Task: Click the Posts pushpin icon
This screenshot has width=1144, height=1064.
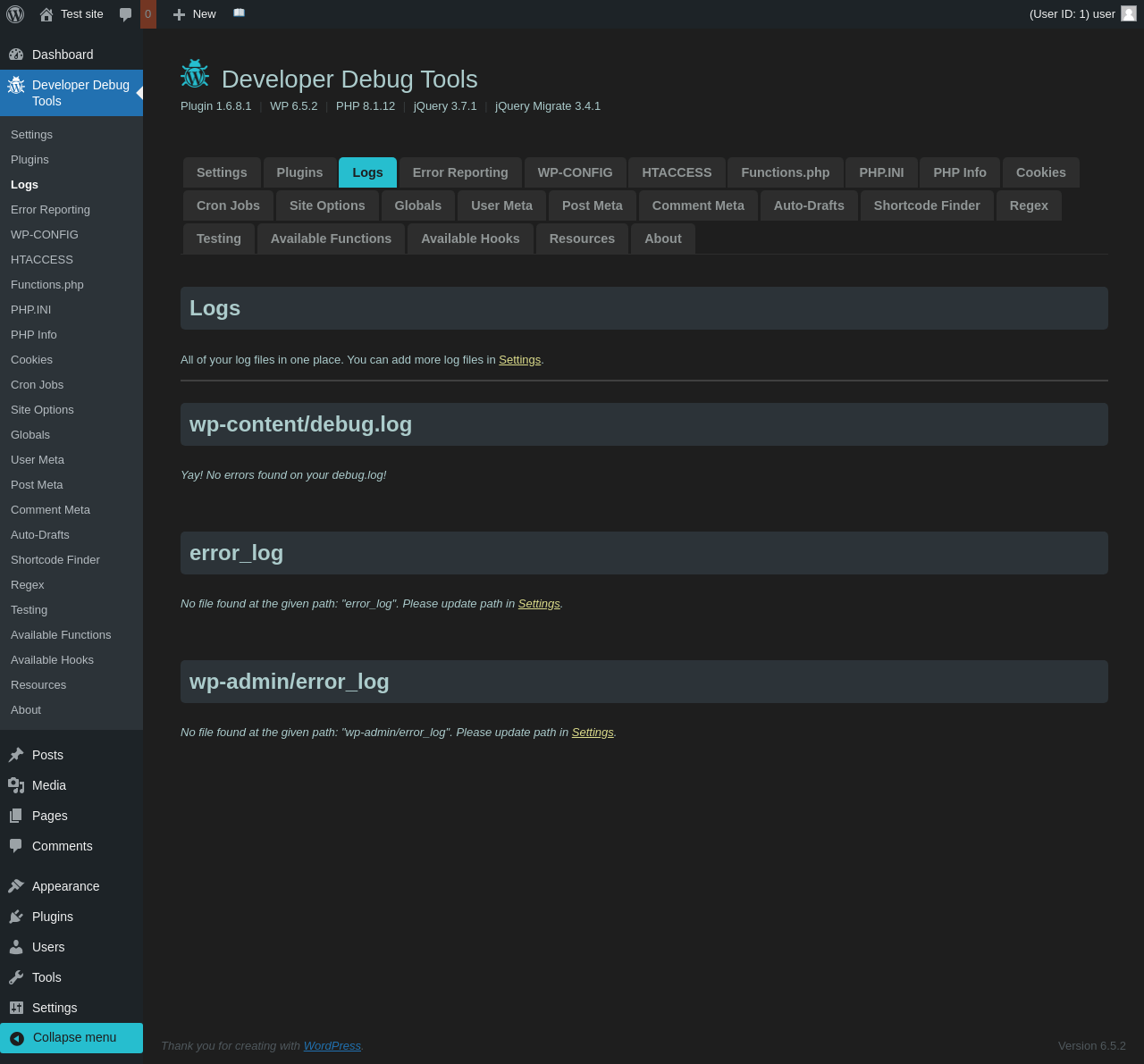Action: (16, 755)
